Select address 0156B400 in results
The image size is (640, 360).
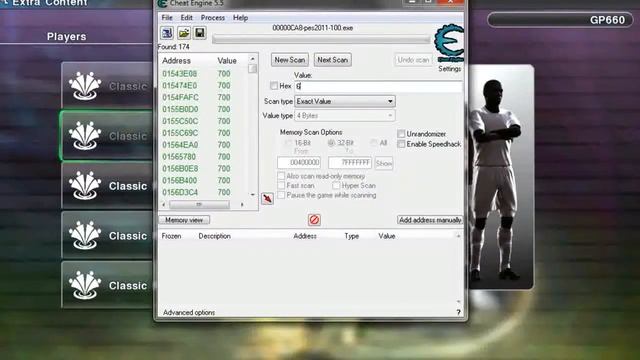pyautogui.click(x=179, y=180)
